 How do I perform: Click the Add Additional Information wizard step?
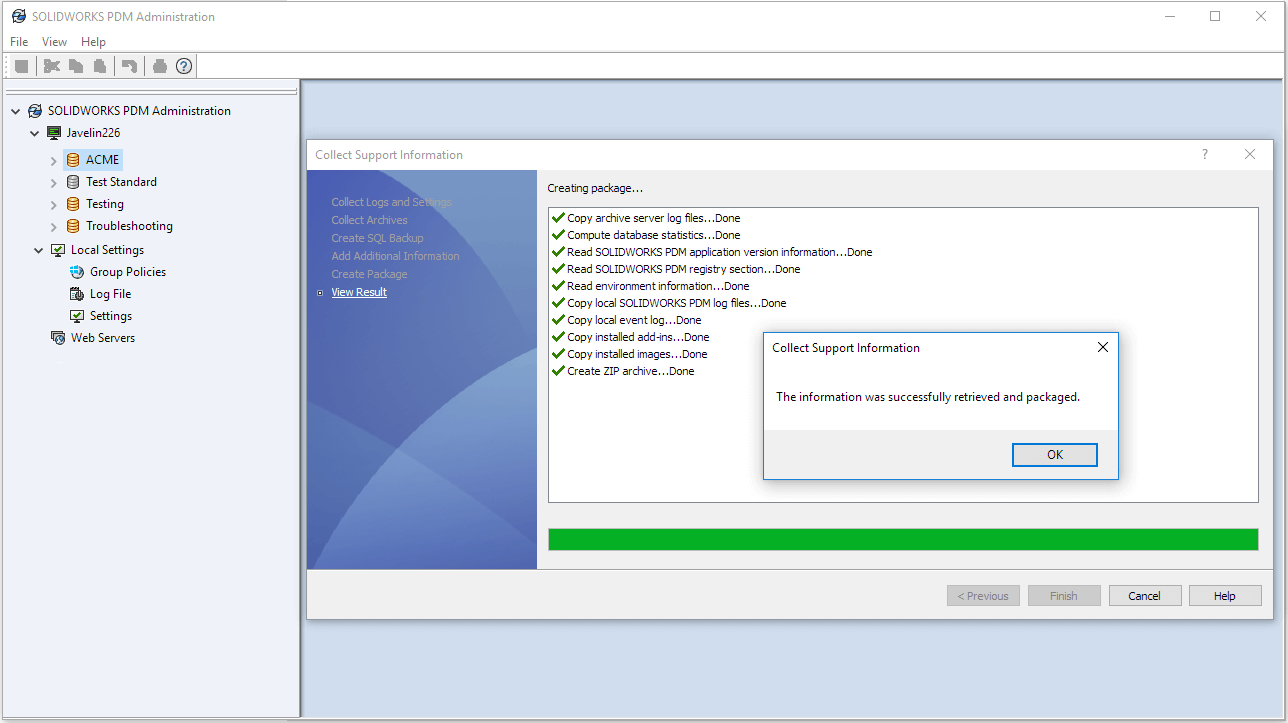395,256
